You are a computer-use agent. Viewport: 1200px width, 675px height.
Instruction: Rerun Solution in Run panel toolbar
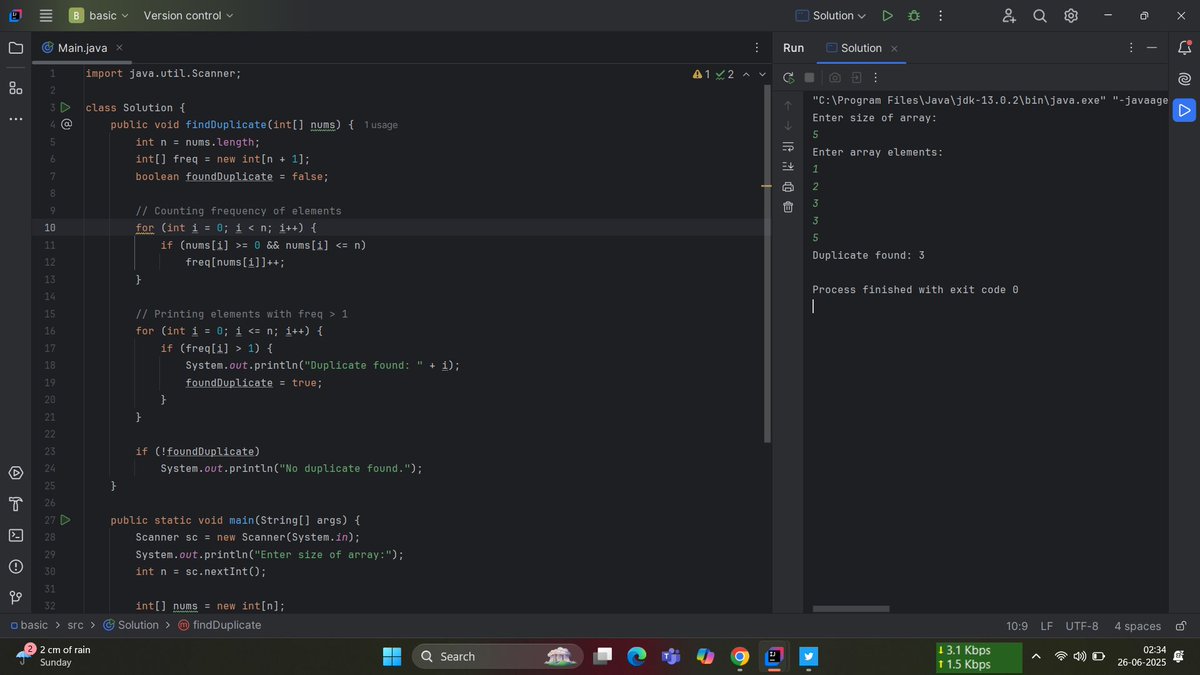coord(788,78)
